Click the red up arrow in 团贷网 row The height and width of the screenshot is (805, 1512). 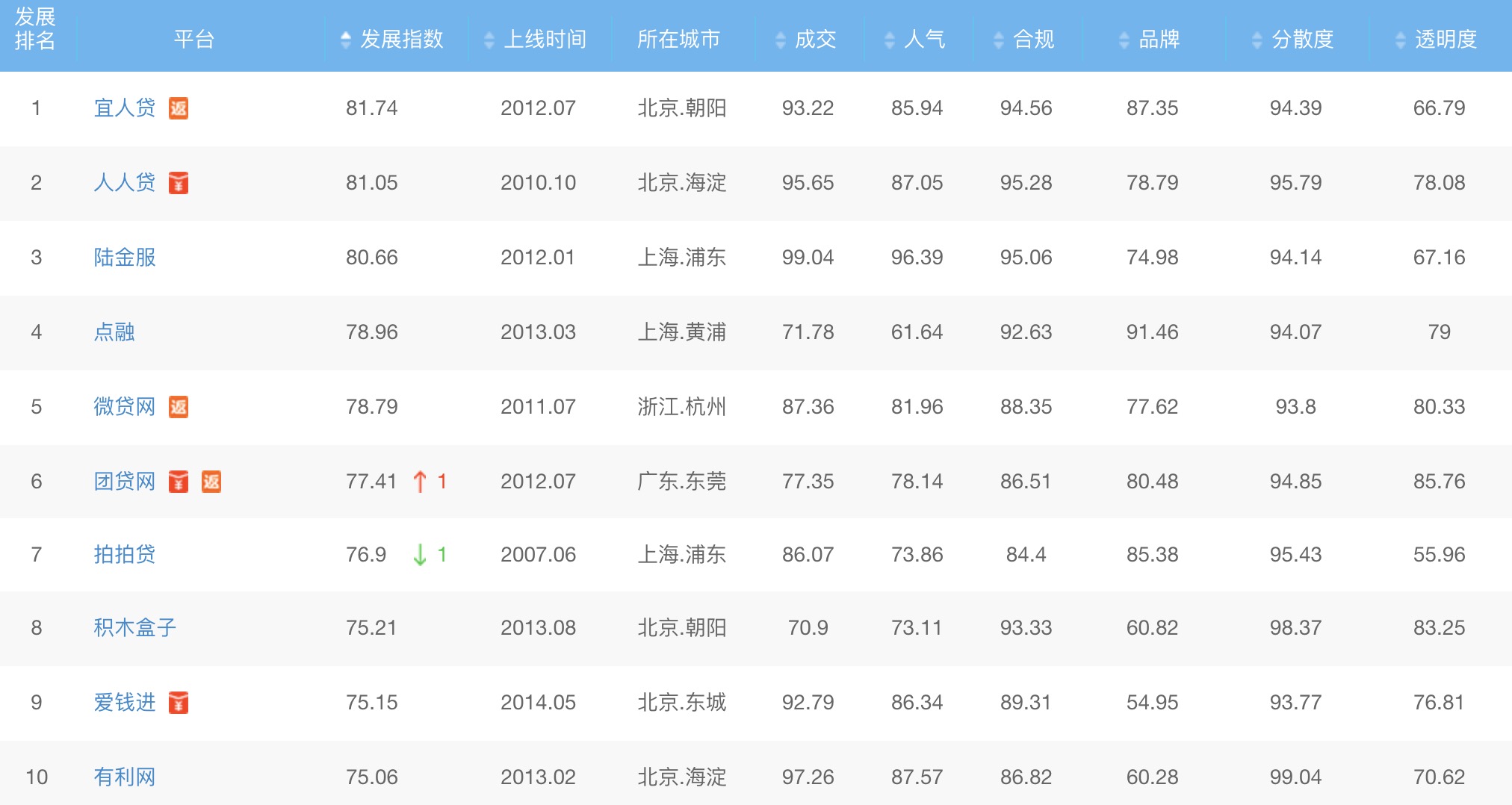[x=420, y=482]
